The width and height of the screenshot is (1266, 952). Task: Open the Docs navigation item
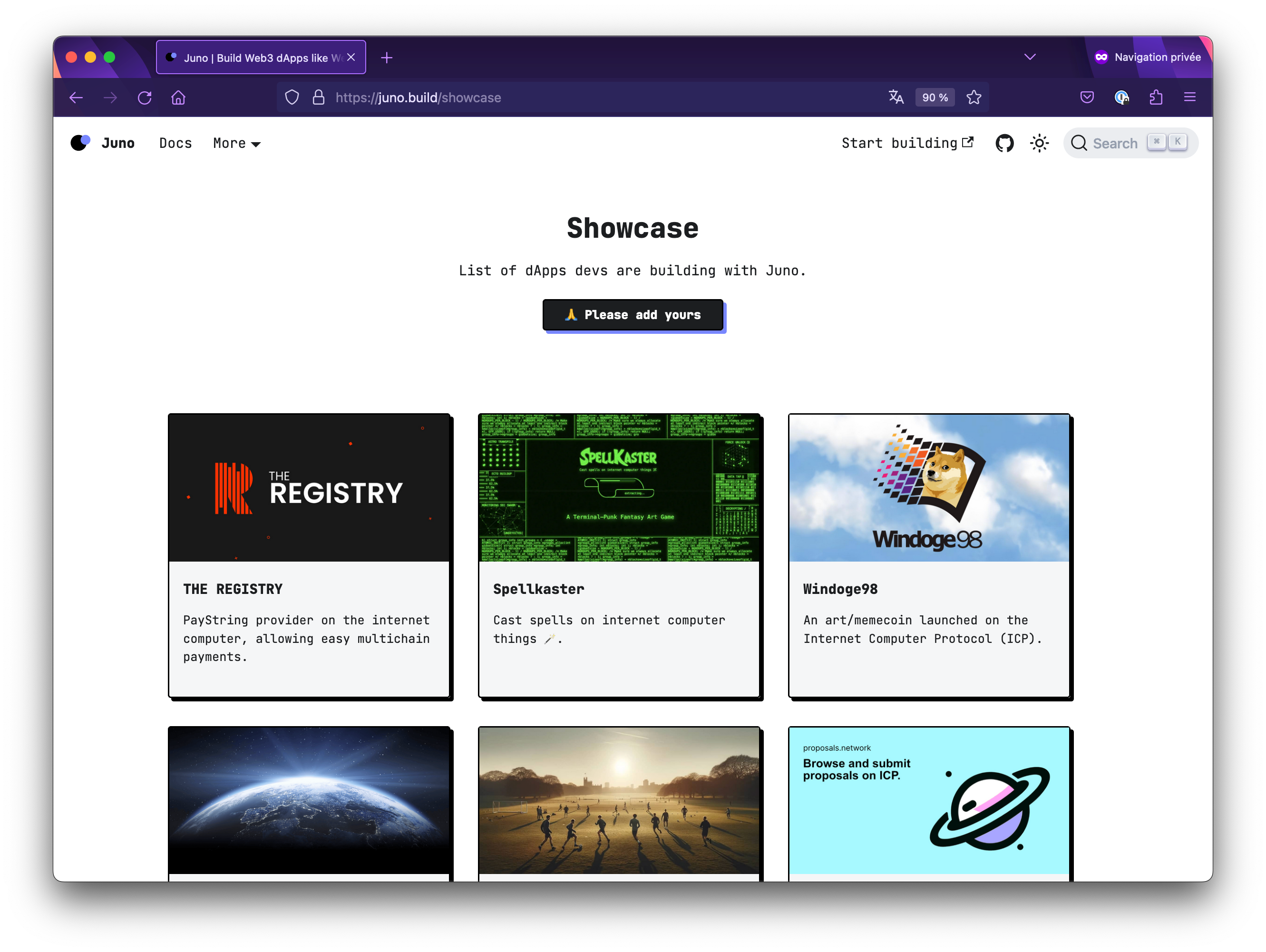coord(175,143)
